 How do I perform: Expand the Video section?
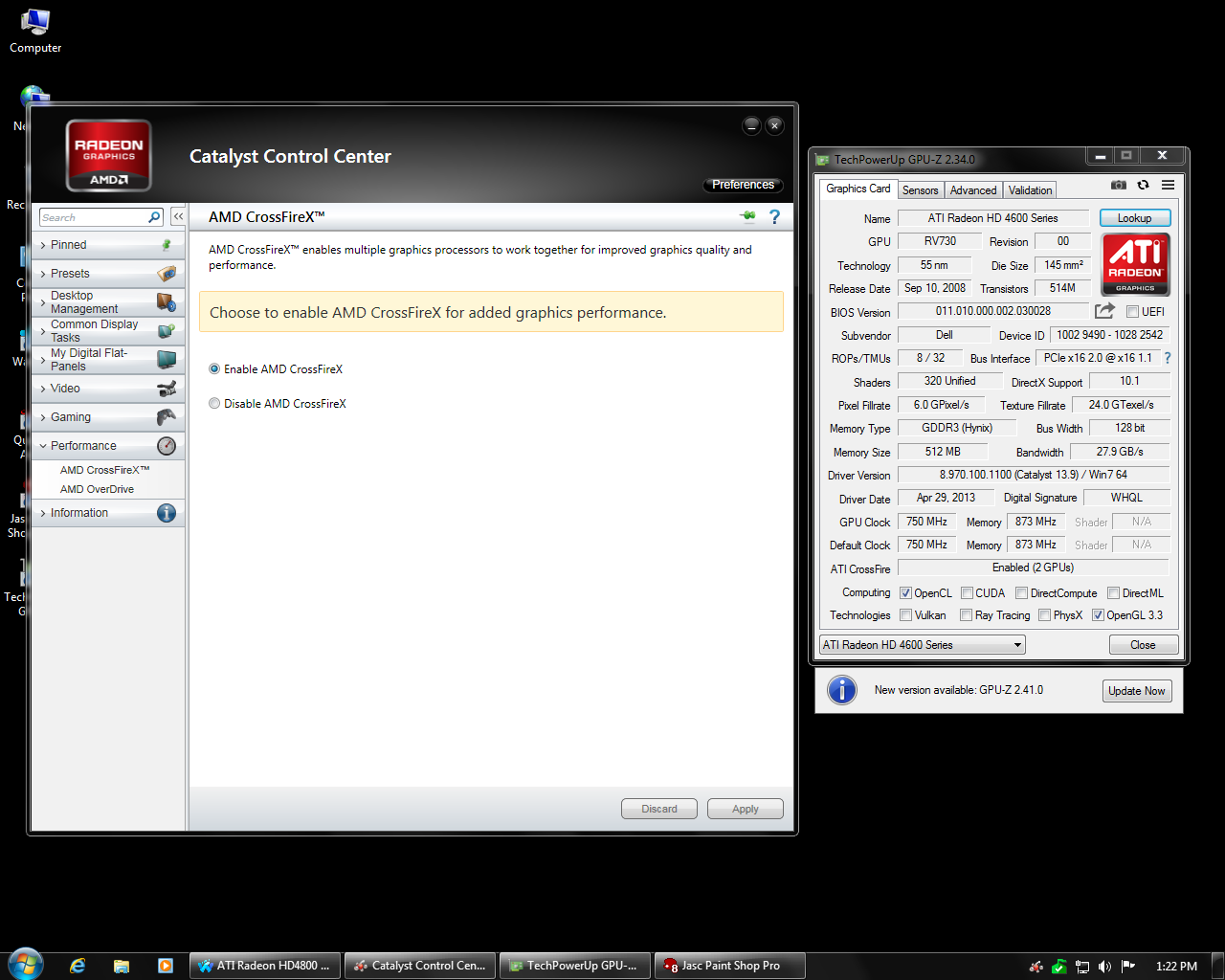tap(108, 389)
